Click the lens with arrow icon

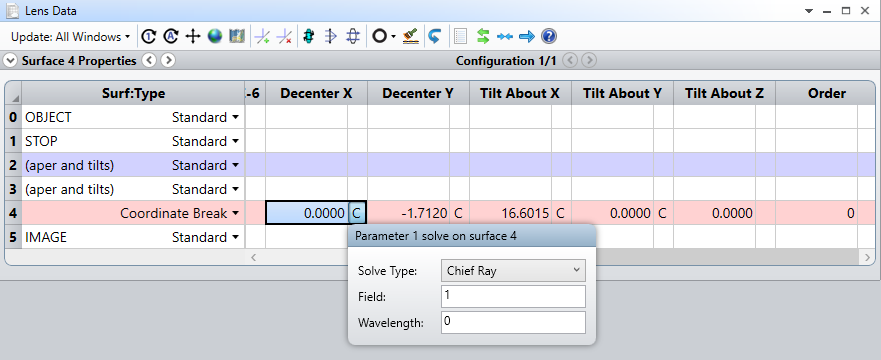click(x=331, y=37)
